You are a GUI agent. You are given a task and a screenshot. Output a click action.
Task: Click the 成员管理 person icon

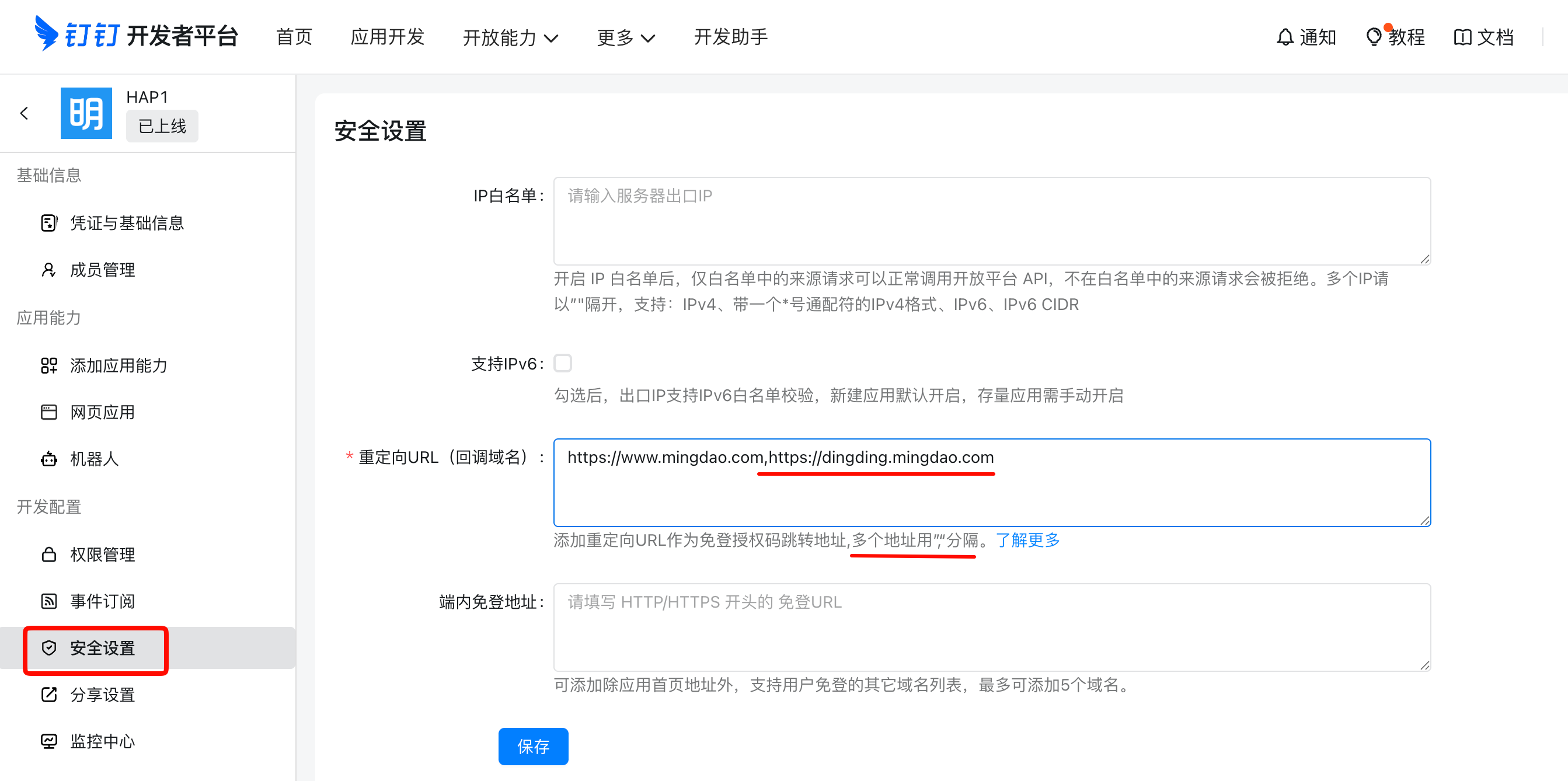48,270
